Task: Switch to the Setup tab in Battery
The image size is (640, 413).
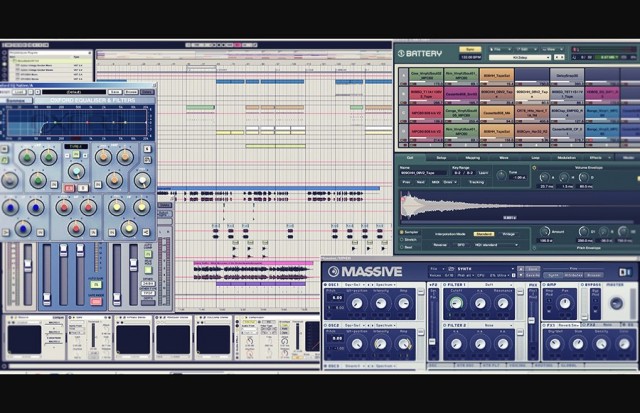Action: pyautogui.click(x=441, y=157)
